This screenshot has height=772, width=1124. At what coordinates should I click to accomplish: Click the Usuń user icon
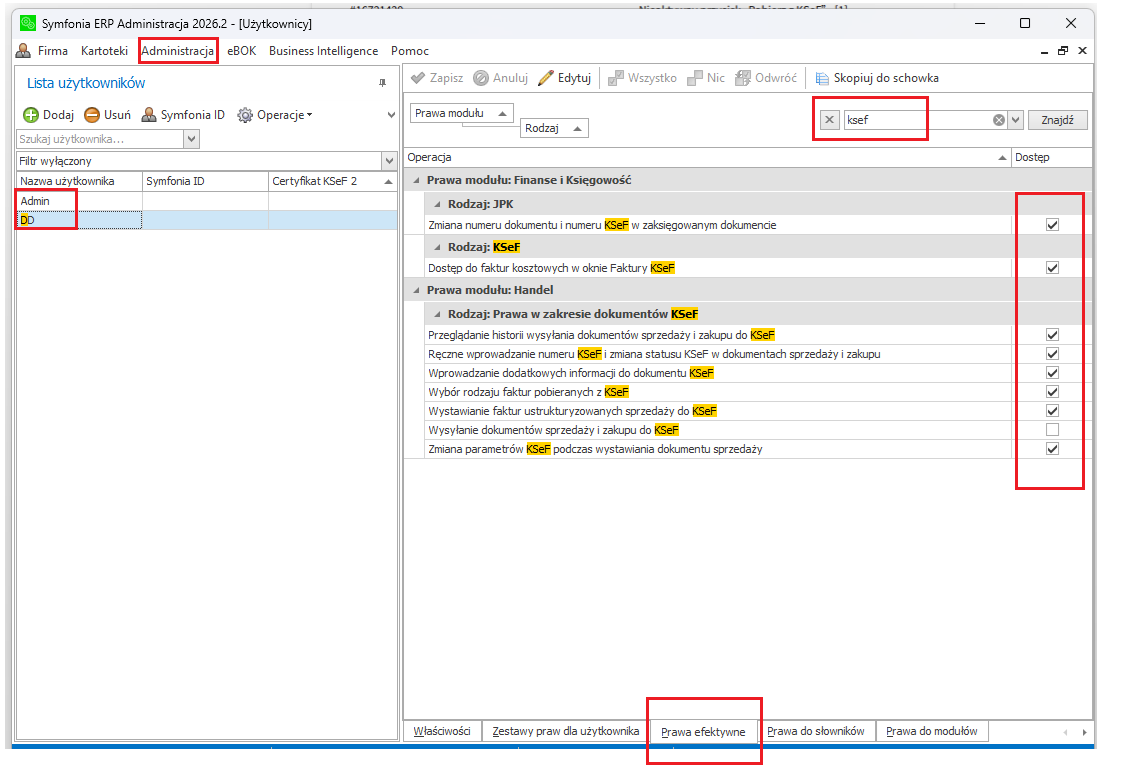point(92,115)
